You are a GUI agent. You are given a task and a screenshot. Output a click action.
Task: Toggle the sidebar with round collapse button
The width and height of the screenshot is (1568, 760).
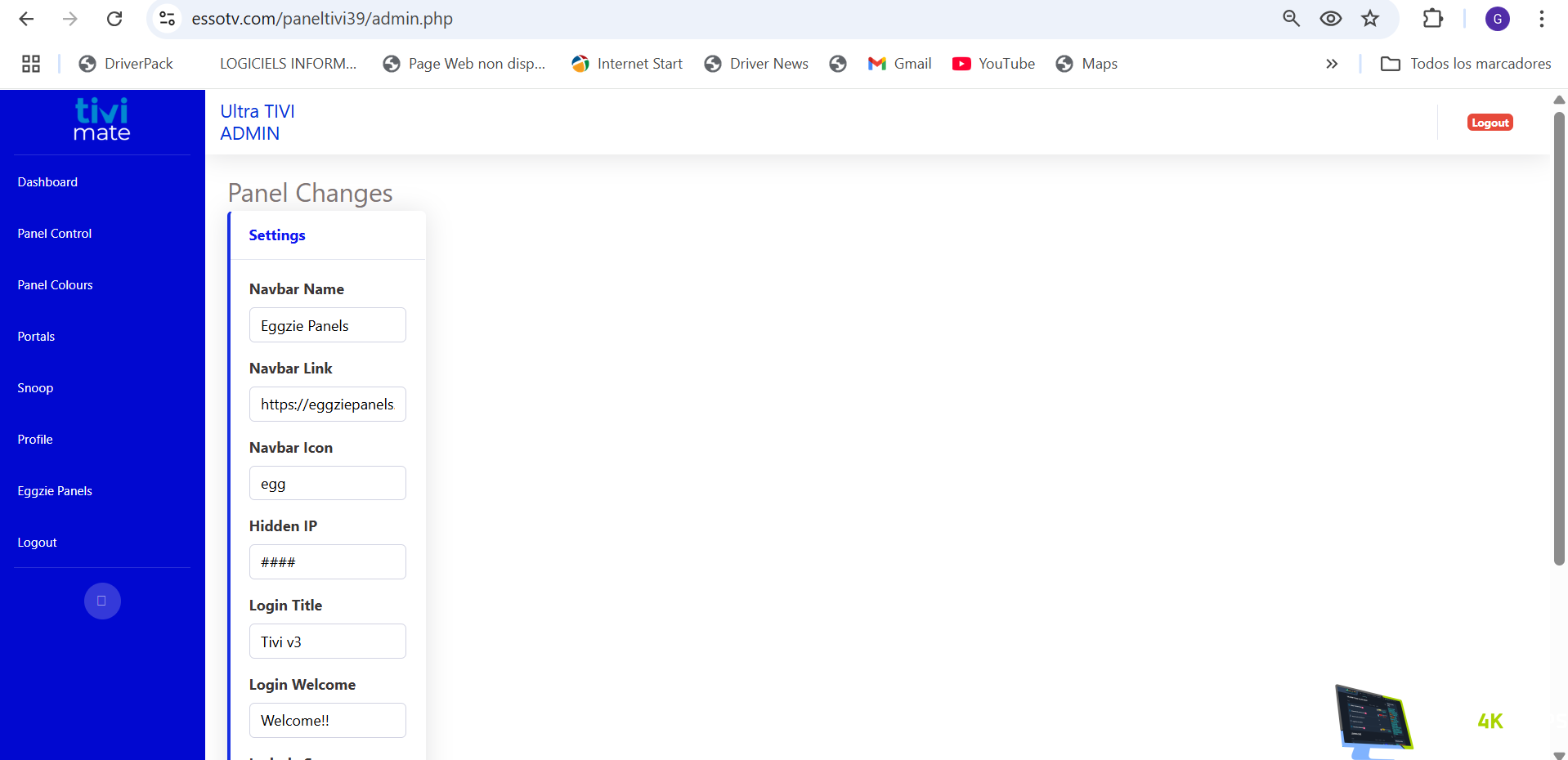pos(102,601)
